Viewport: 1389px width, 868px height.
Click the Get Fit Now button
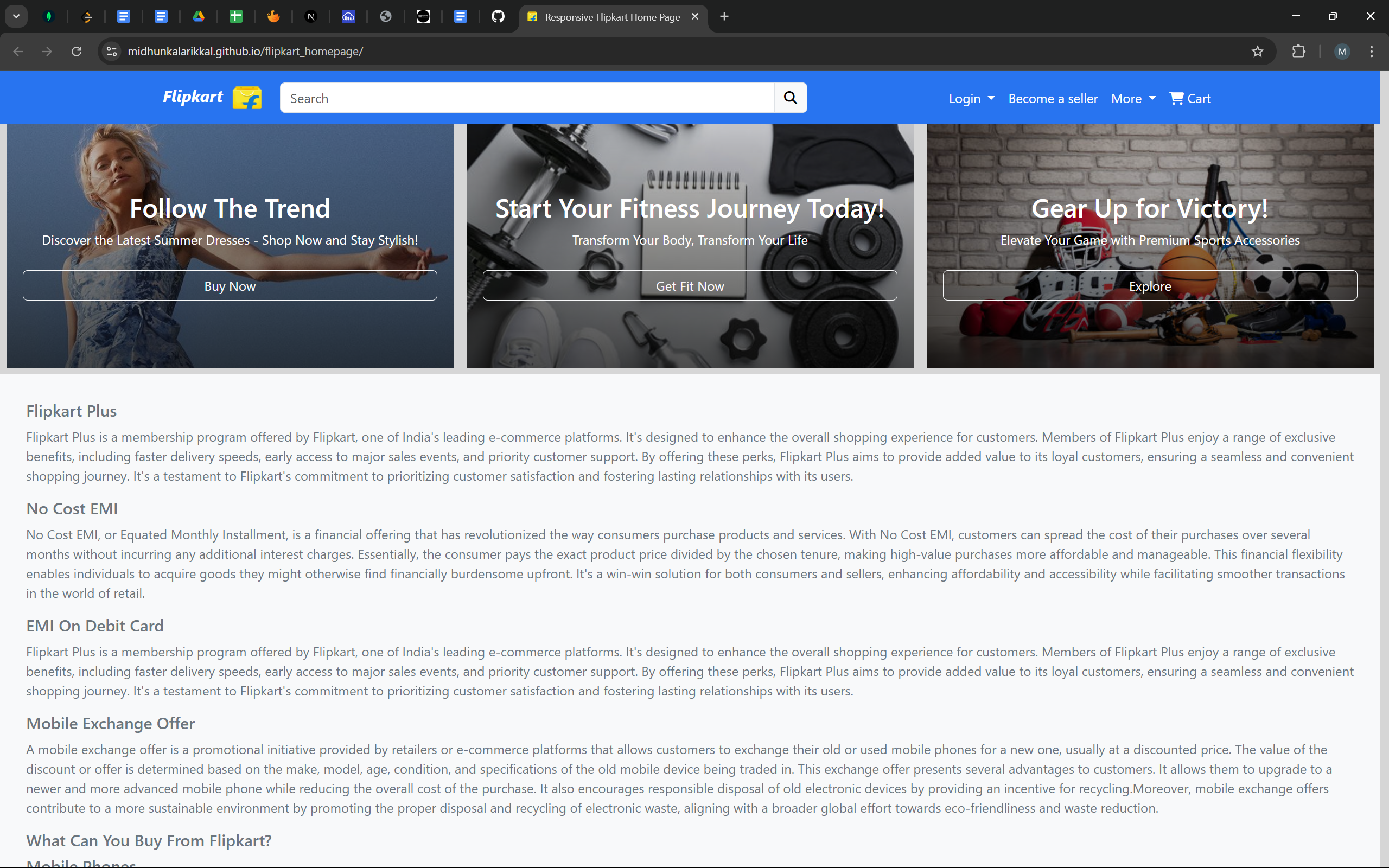tap(689, 286)
